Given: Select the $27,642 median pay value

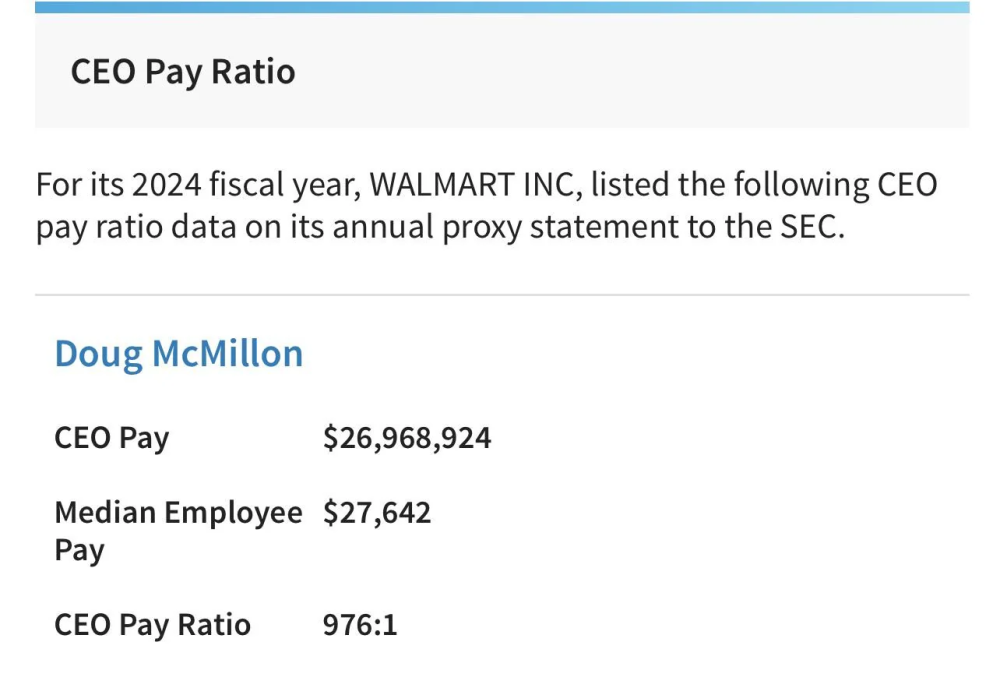Looking at the screenshot, I should coord(377,513).
